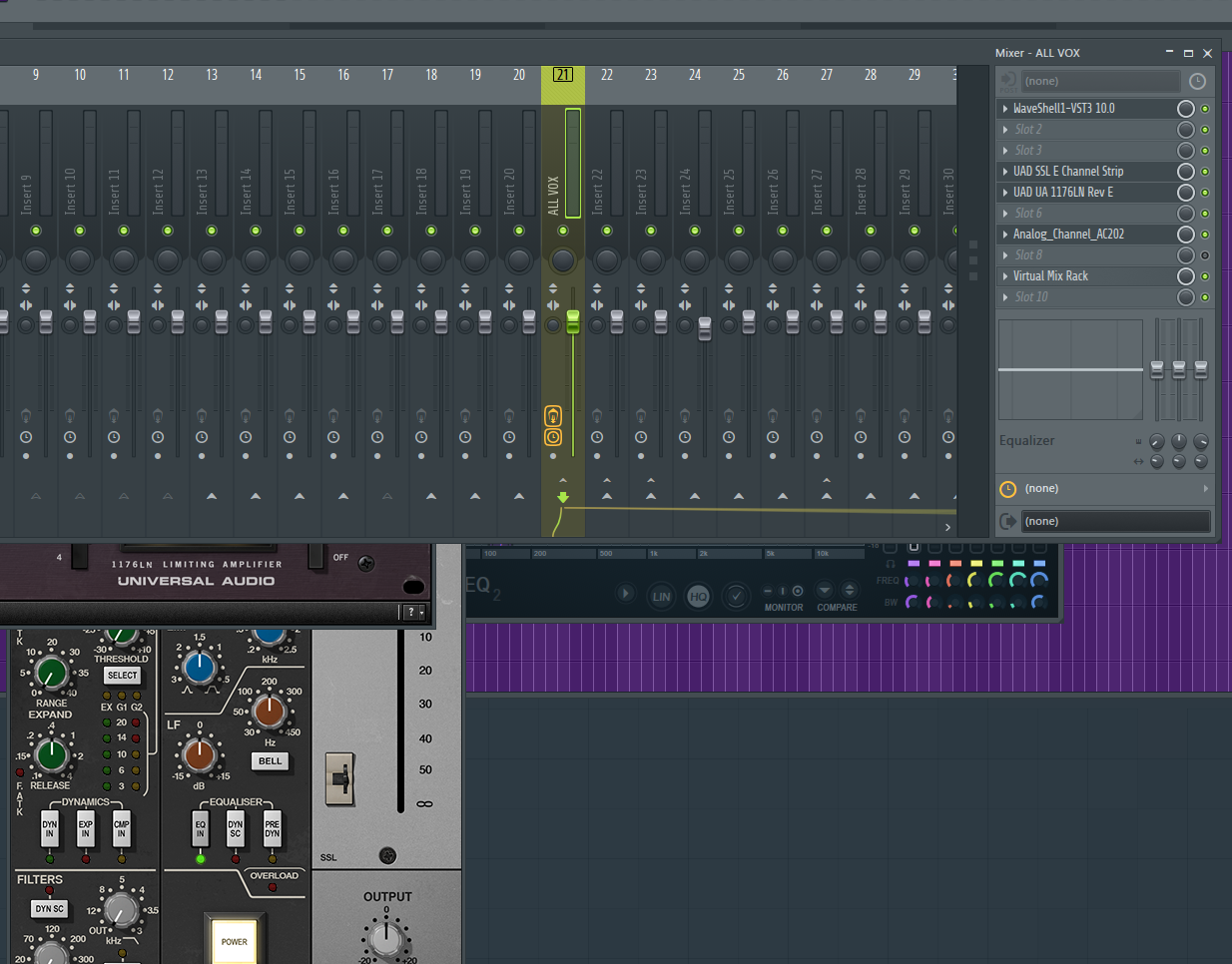
Task: Click the output routing icon beside the bottom (none) field
Action: click(1008, 521)
